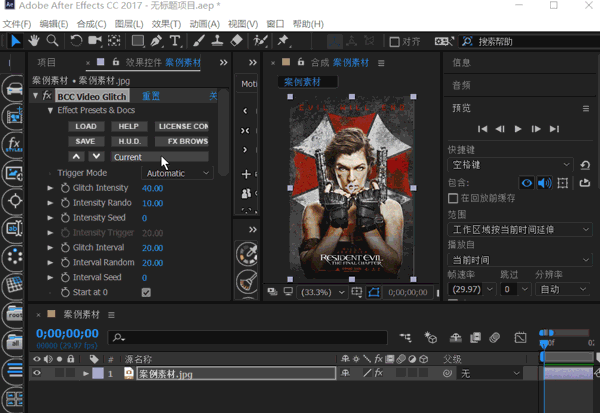Toggle mask and shape path visibility icon

coord(374,292)
